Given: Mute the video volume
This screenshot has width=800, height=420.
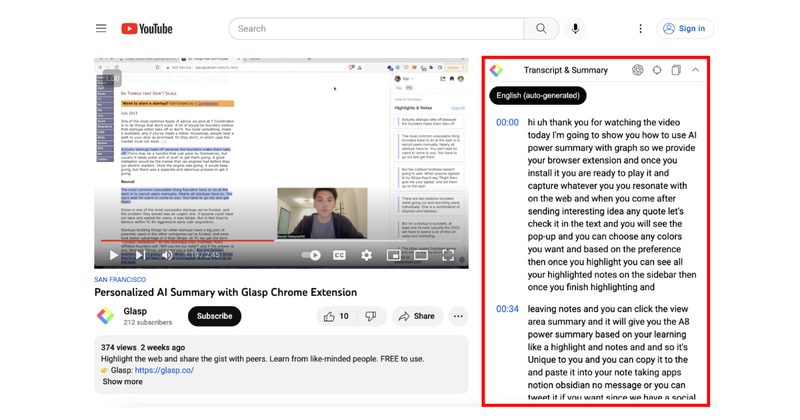Looking at the screenshot, I should tap(167, 255).
